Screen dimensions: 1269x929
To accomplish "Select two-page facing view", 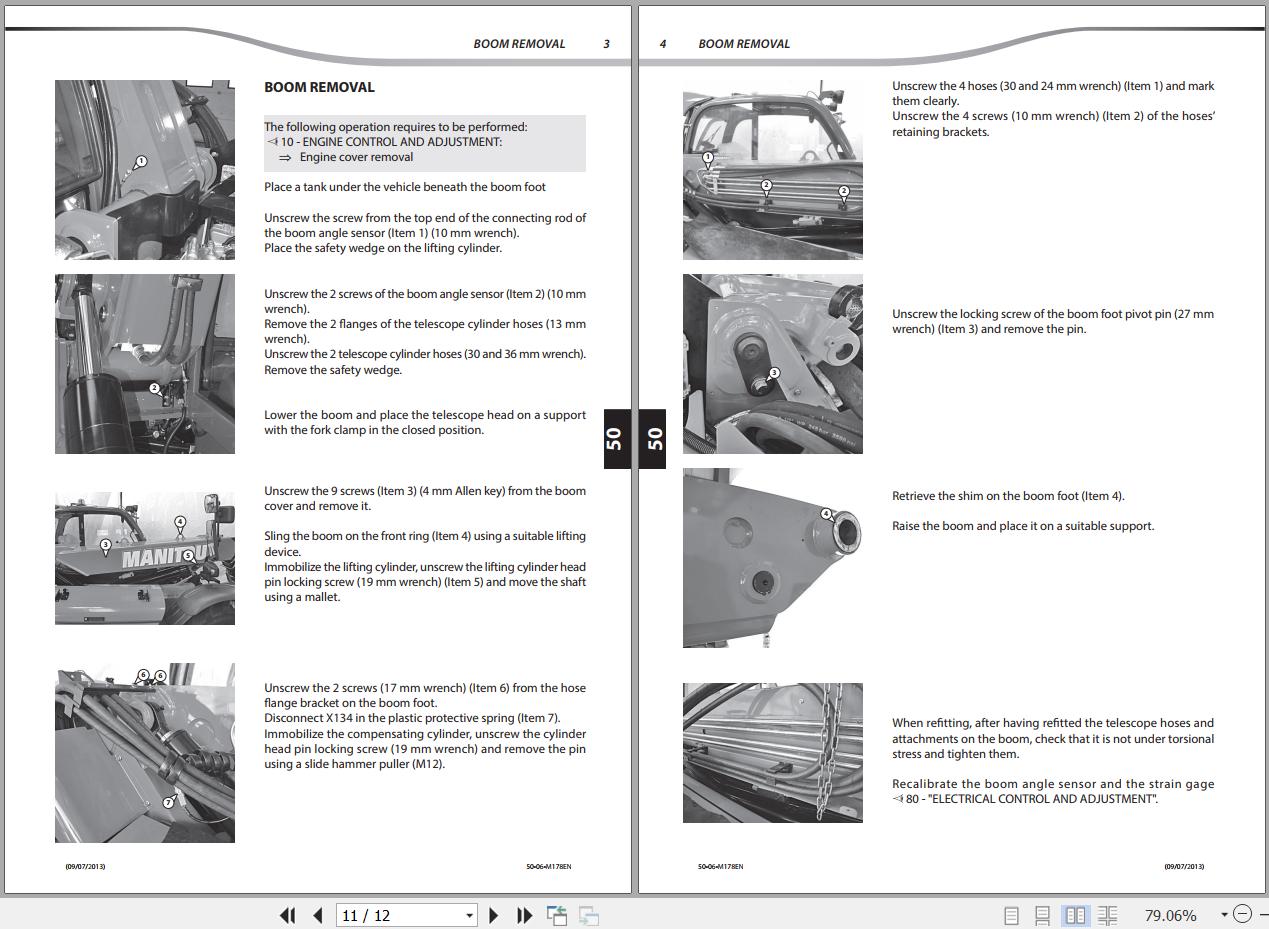I will (x=1076, y=915).
